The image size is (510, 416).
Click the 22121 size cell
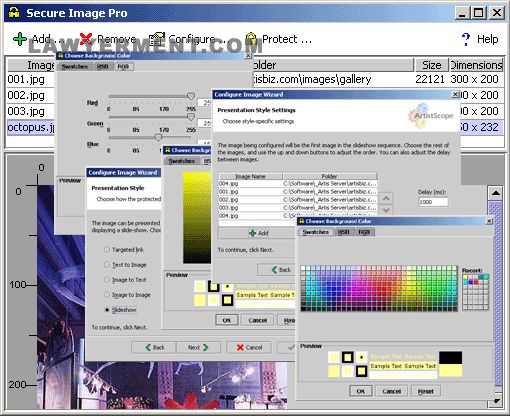click(430, 79)
